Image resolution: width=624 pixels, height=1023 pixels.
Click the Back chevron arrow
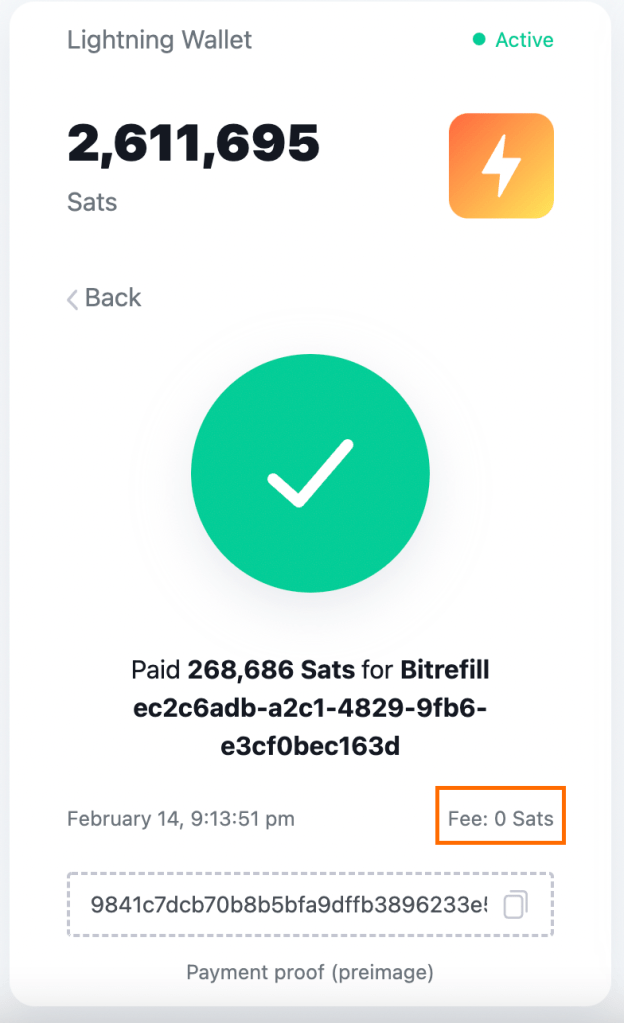pyautogui.click(x=72, y=299)
